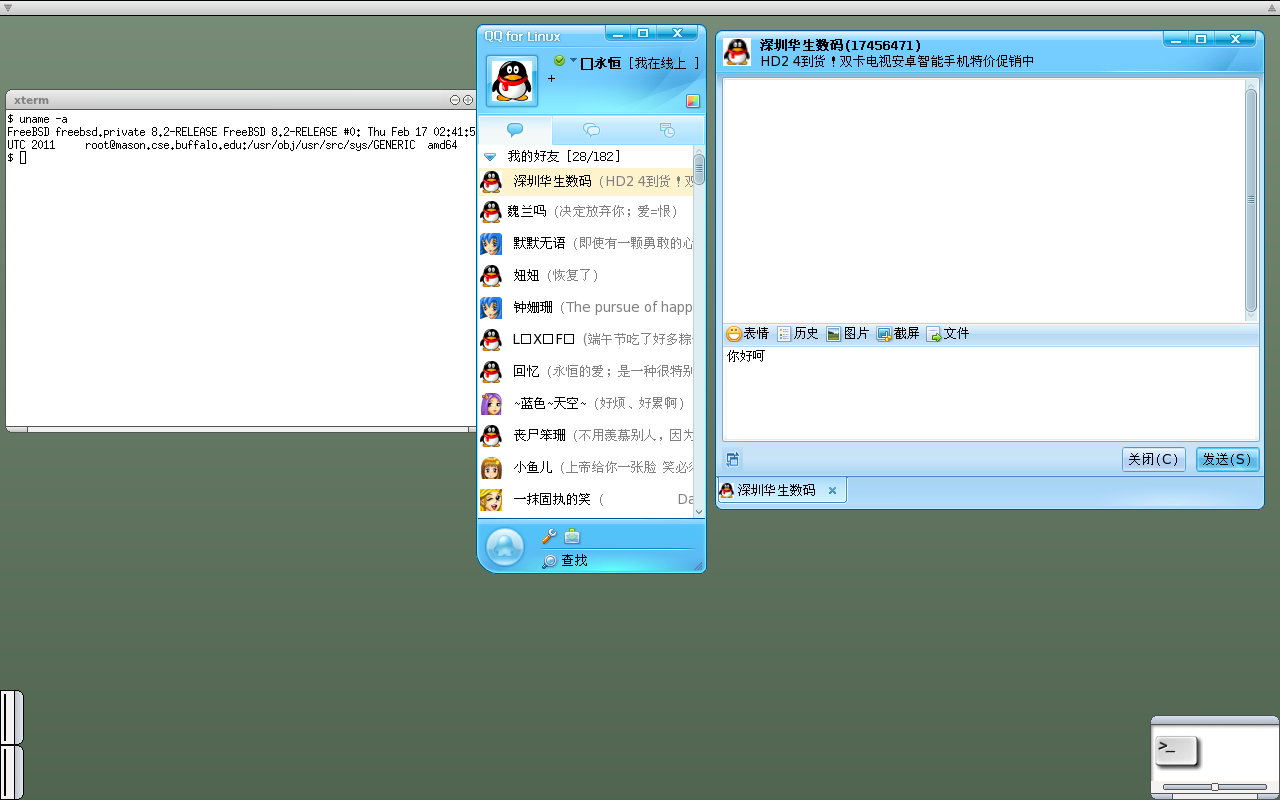Open the message manager icon beside wrench
1280x800 pixels.
(572, 536)
